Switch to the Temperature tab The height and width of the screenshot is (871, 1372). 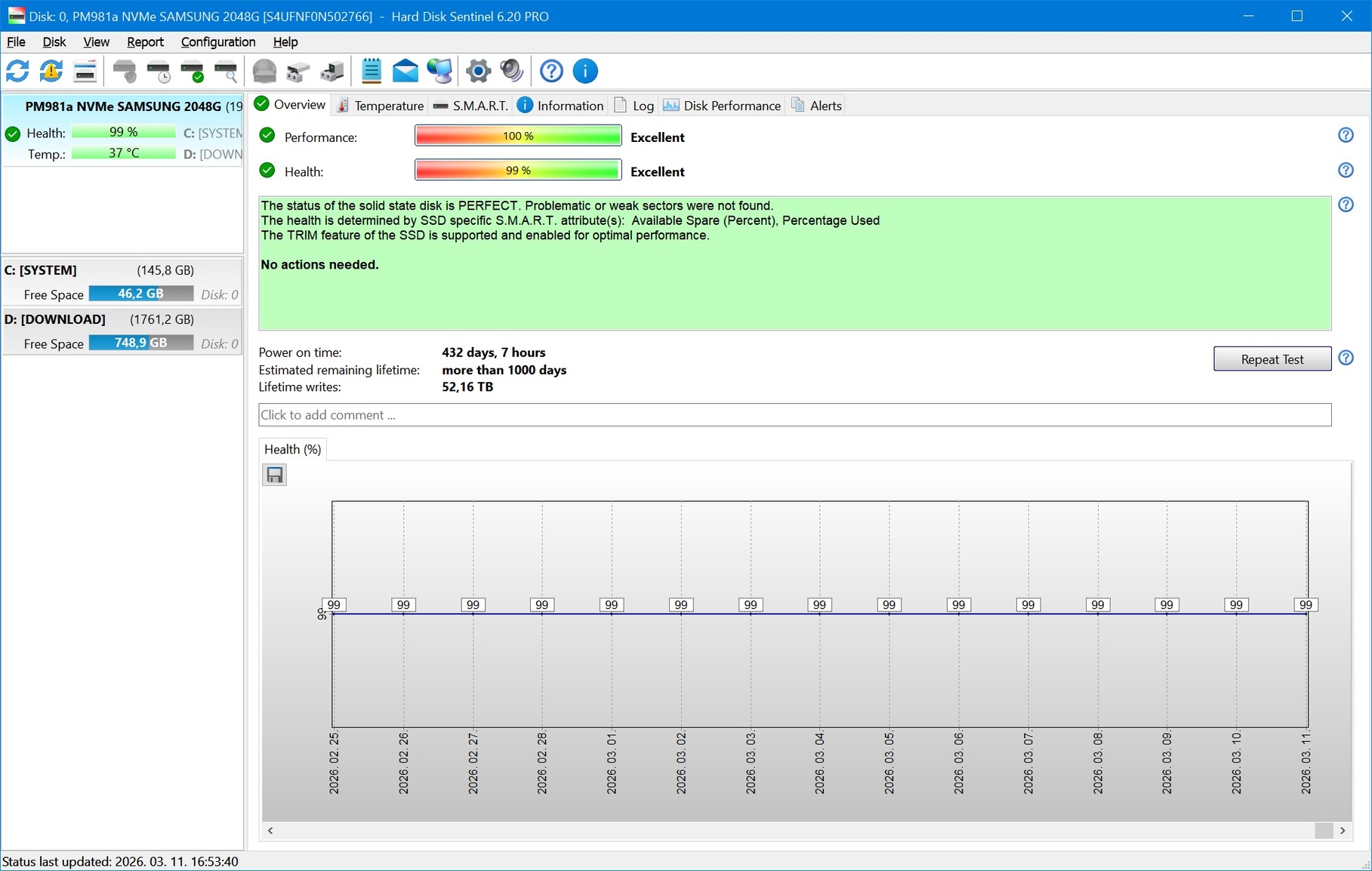pyautogui.click(x=381, y=106)
